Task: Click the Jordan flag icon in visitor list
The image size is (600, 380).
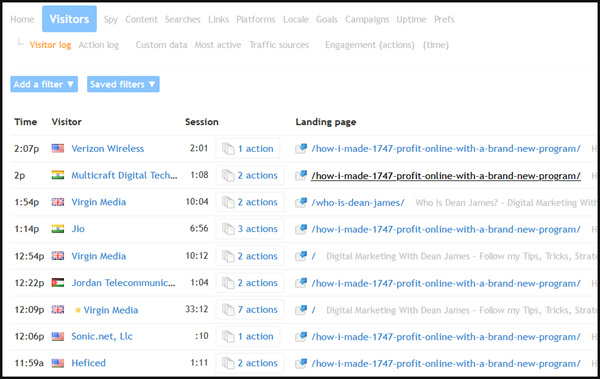Action: tap(58, 283)
